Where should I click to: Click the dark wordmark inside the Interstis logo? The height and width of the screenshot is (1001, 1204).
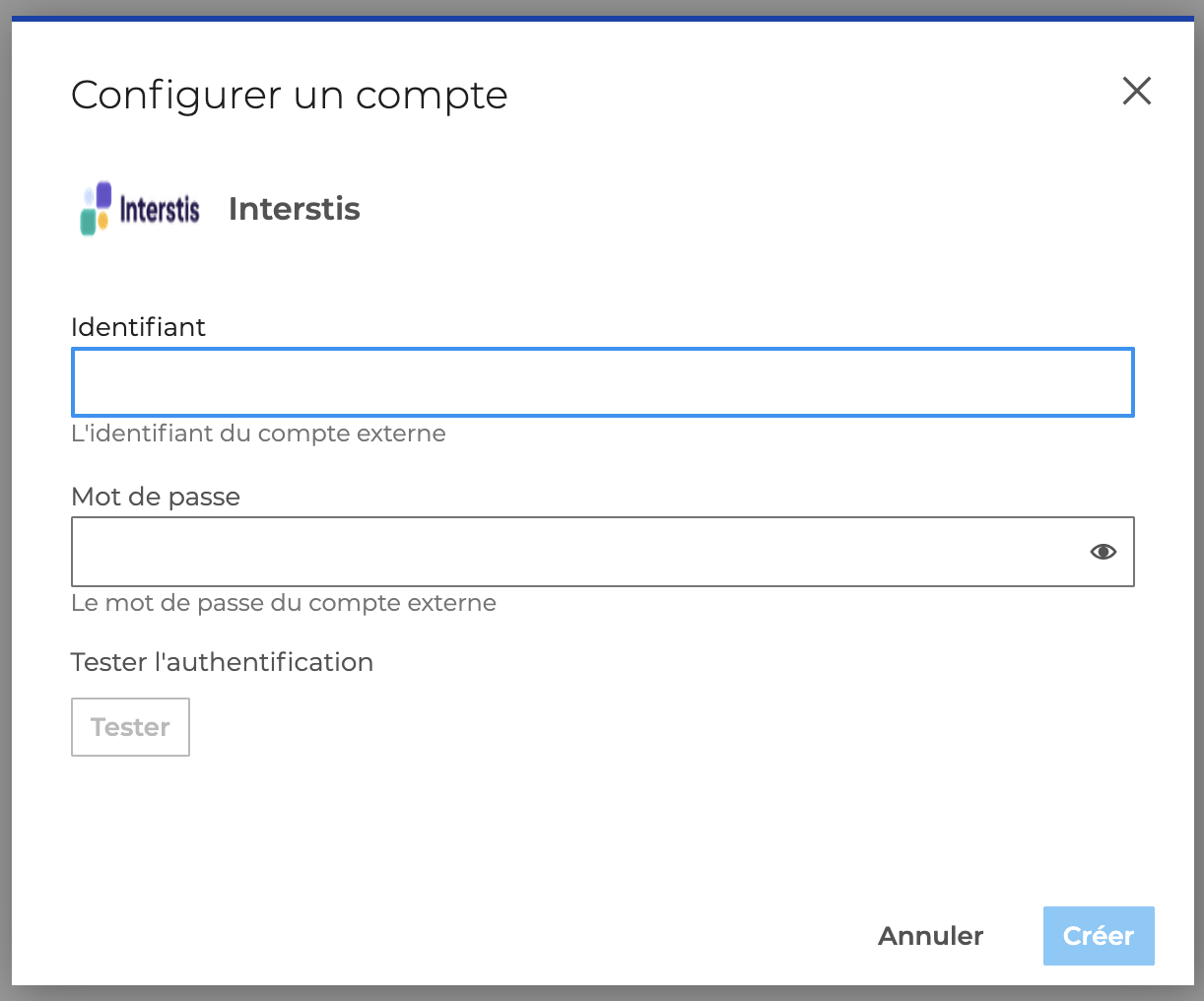point(160,209)
